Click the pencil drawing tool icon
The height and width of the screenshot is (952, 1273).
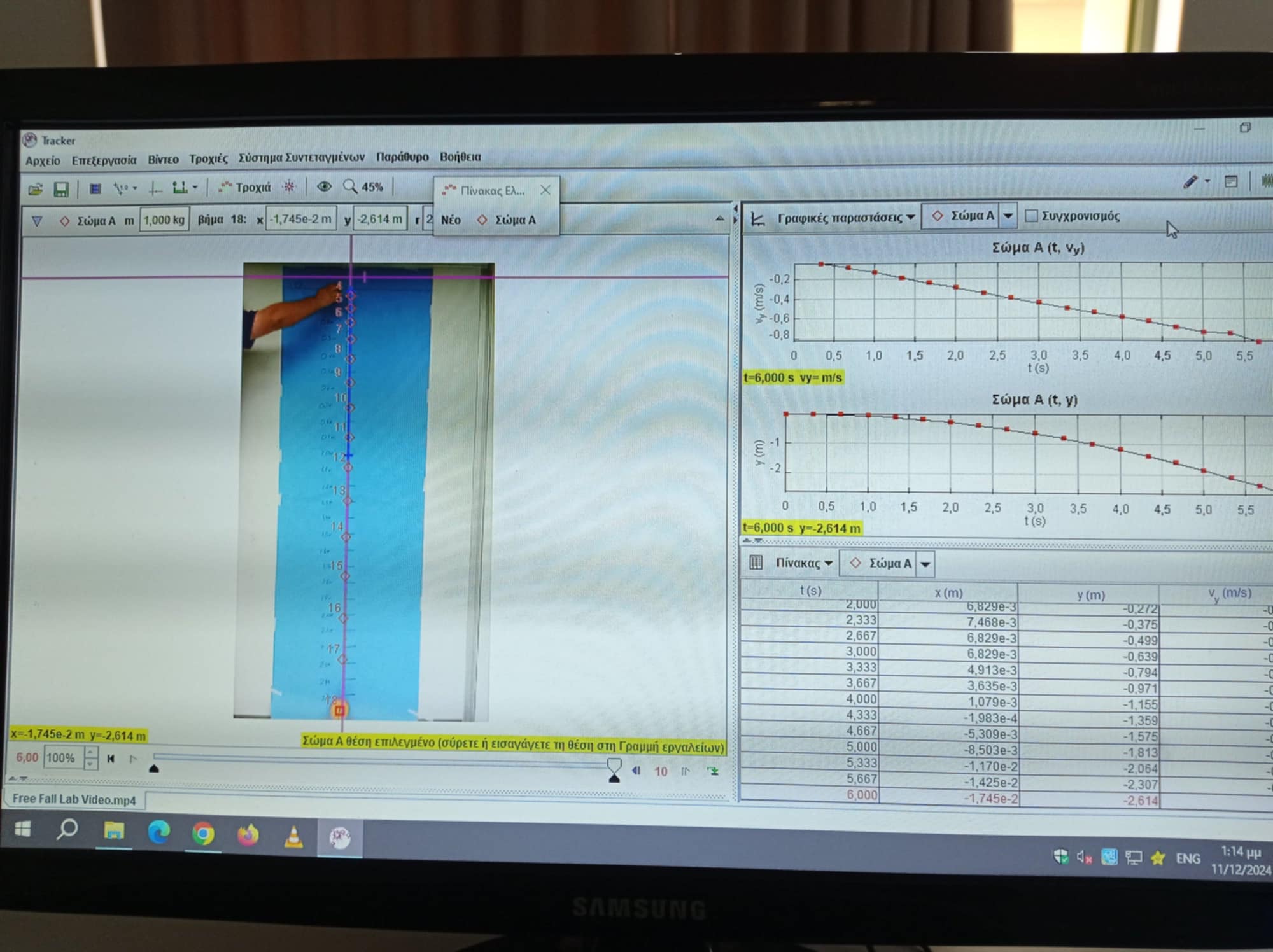click(1190, 183)
